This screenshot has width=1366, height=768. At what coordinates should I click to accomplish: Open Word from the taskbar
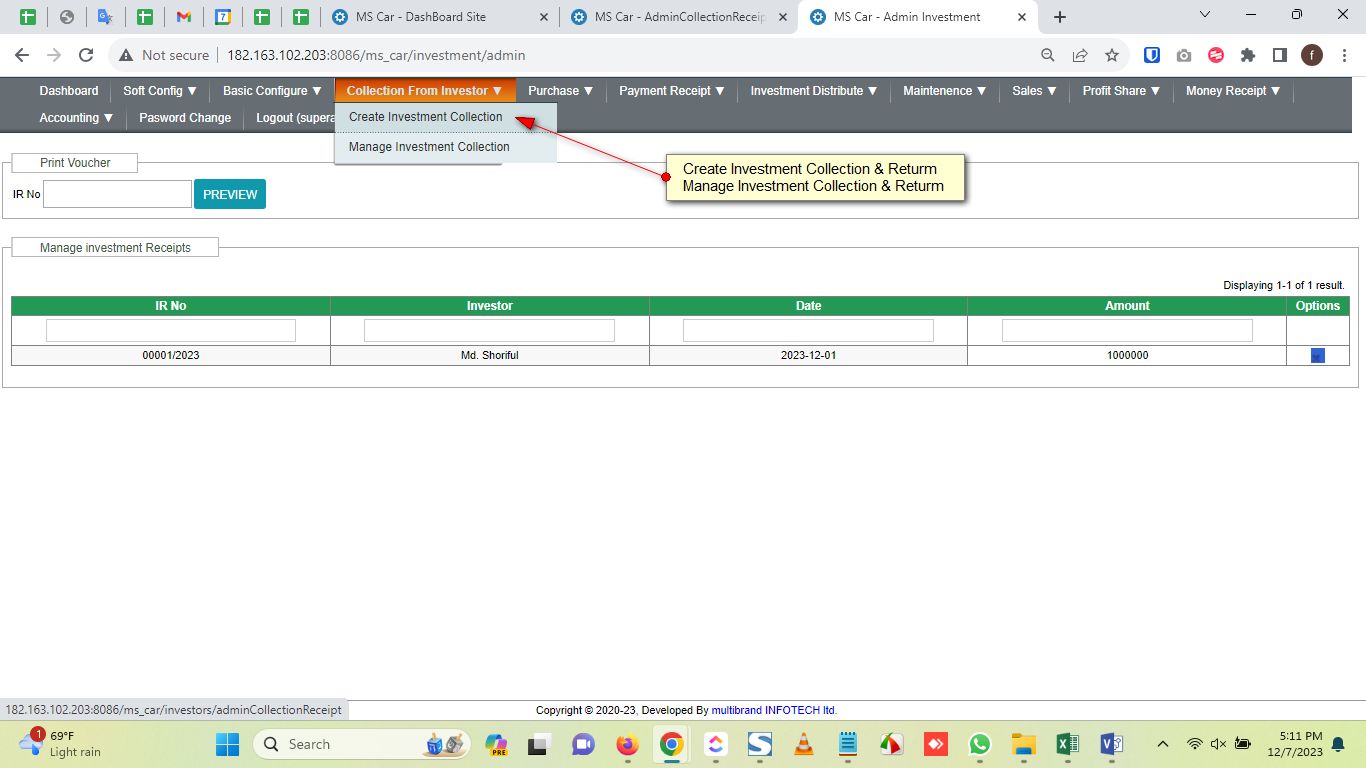point(1111,744)
